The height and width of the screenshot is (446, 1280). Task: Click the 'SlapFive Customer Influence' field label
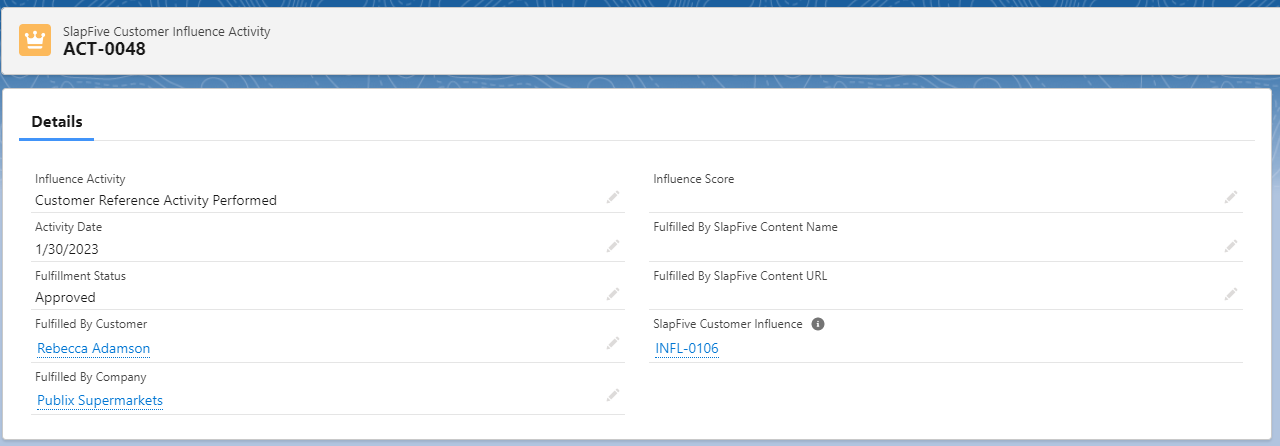pyautogui.click(x=727, y=324)
